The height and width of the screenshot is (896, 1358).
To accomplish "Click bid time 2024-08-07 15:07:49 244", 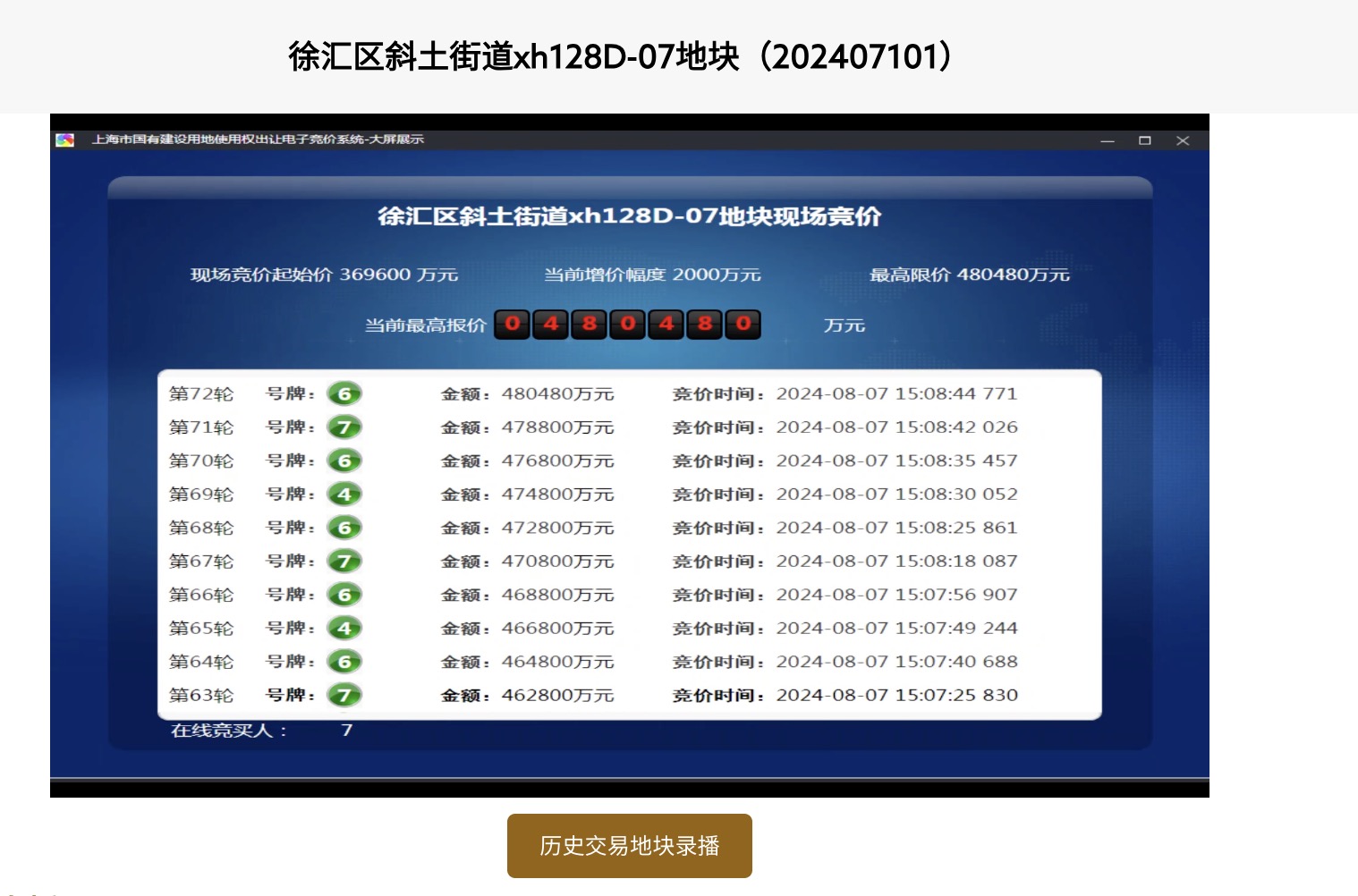I will [x=897, y=629].
